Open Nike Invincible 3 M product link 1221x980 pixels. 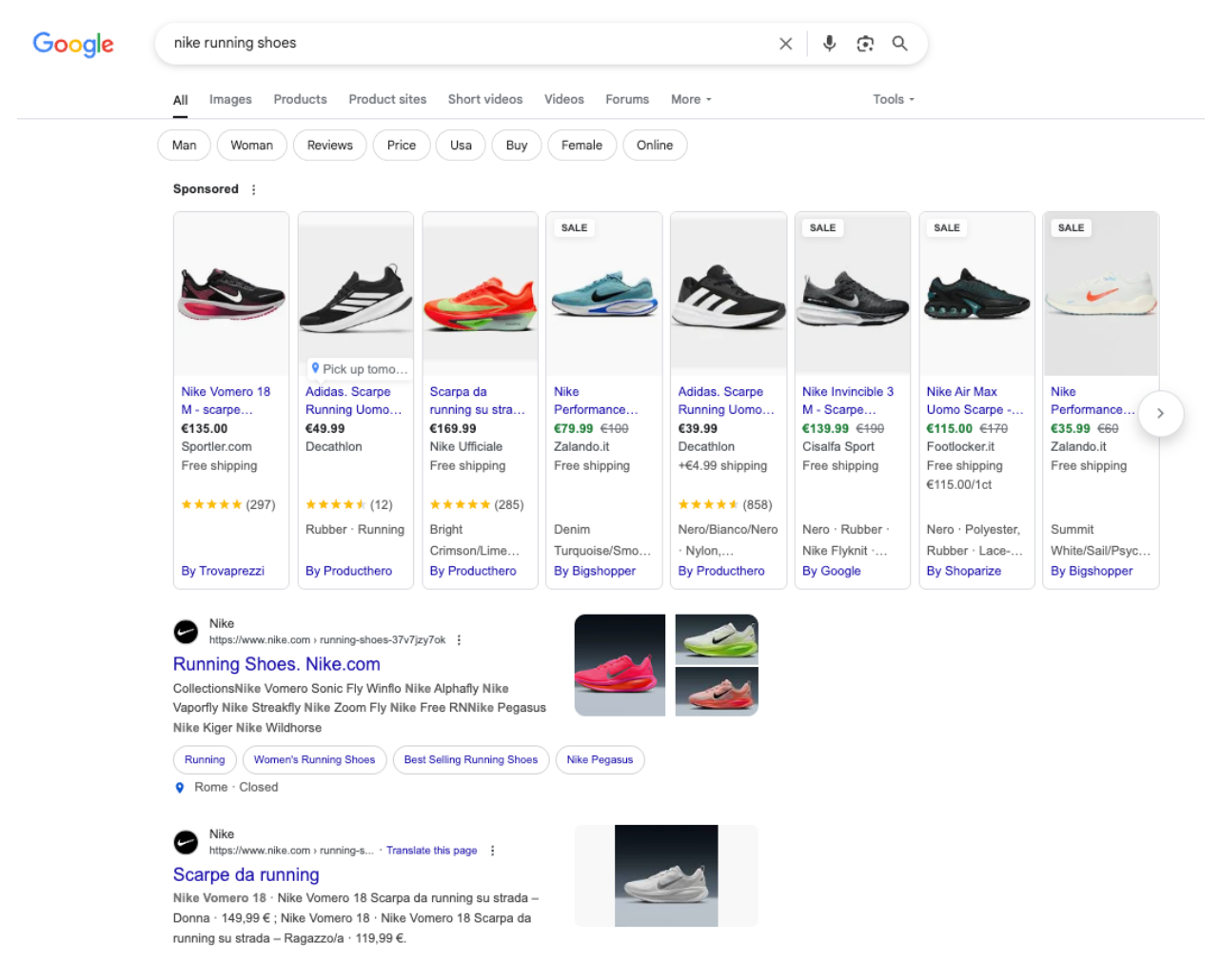point(848,401)
